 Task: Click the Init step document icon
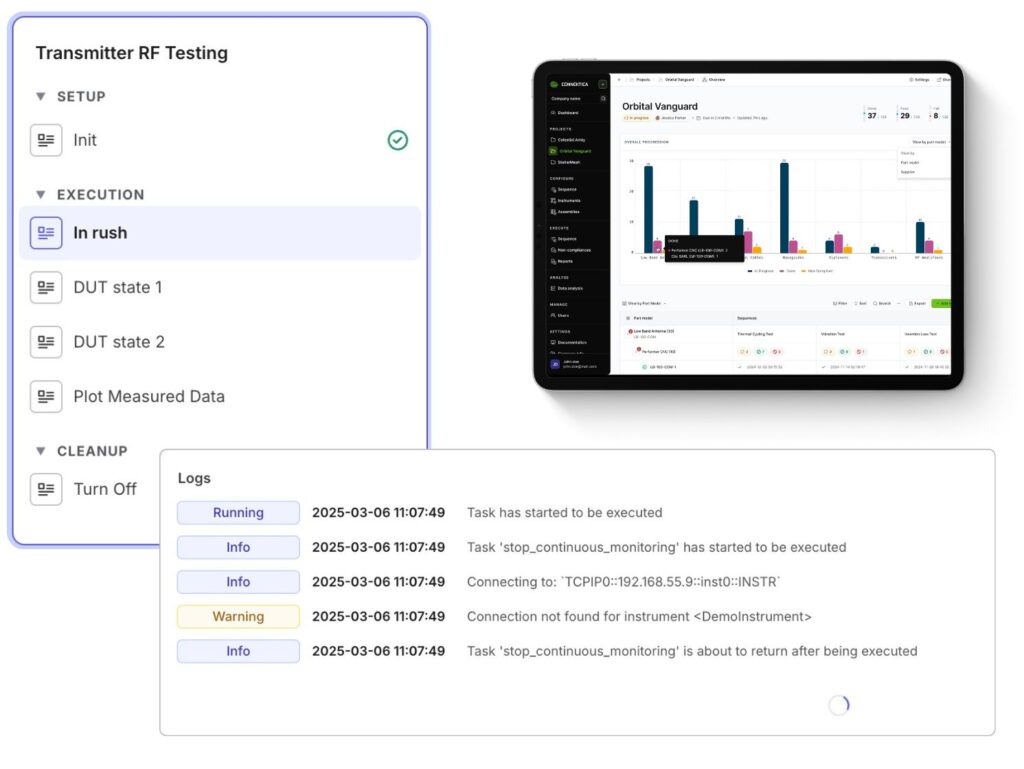(46, 140)
